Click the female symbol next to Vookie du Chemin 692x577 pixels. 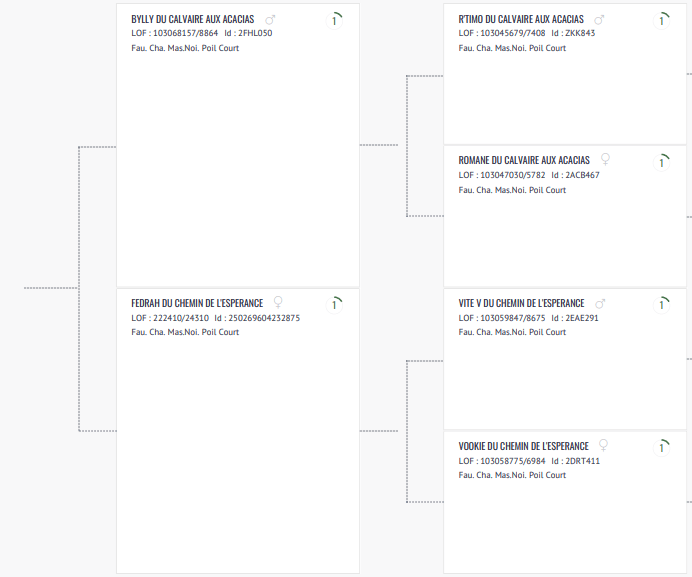pyautogui.click(x=604, y=446)
